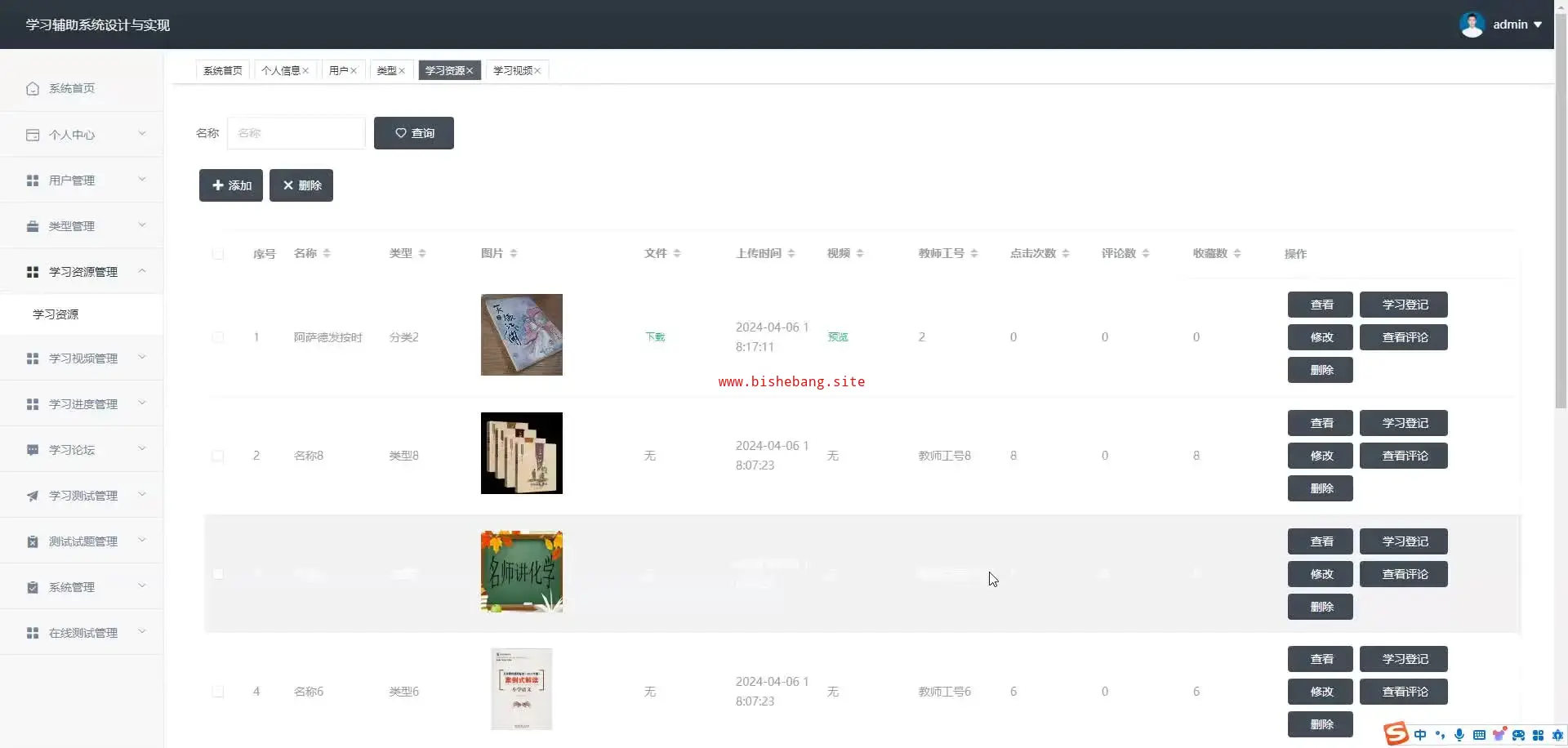Click the admin avatar picture
Image resolution: width=1568 pixels, height=748 pixels.
[x=1472, y=24]
